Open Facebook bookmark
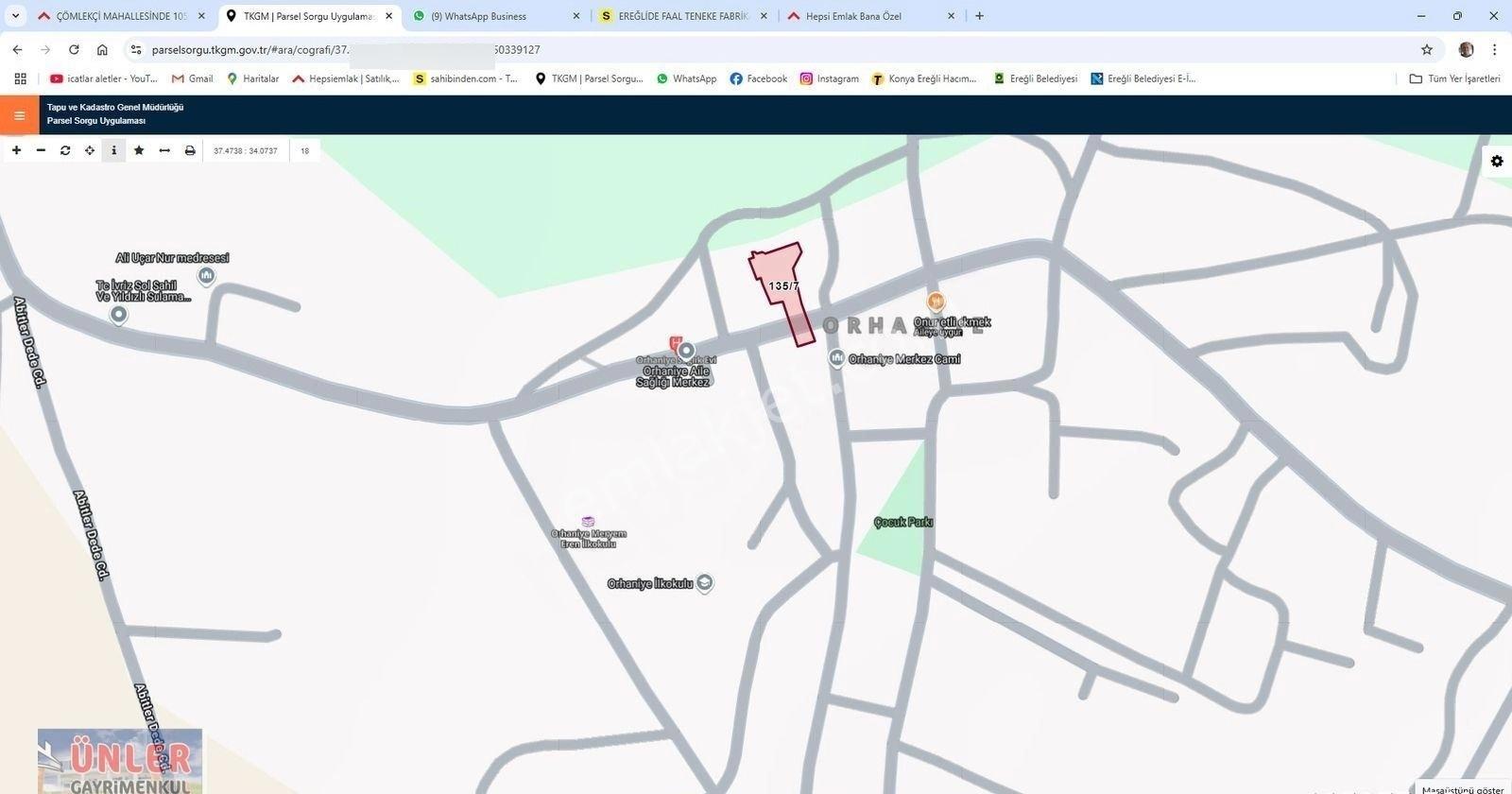 (x=758, y=78)
